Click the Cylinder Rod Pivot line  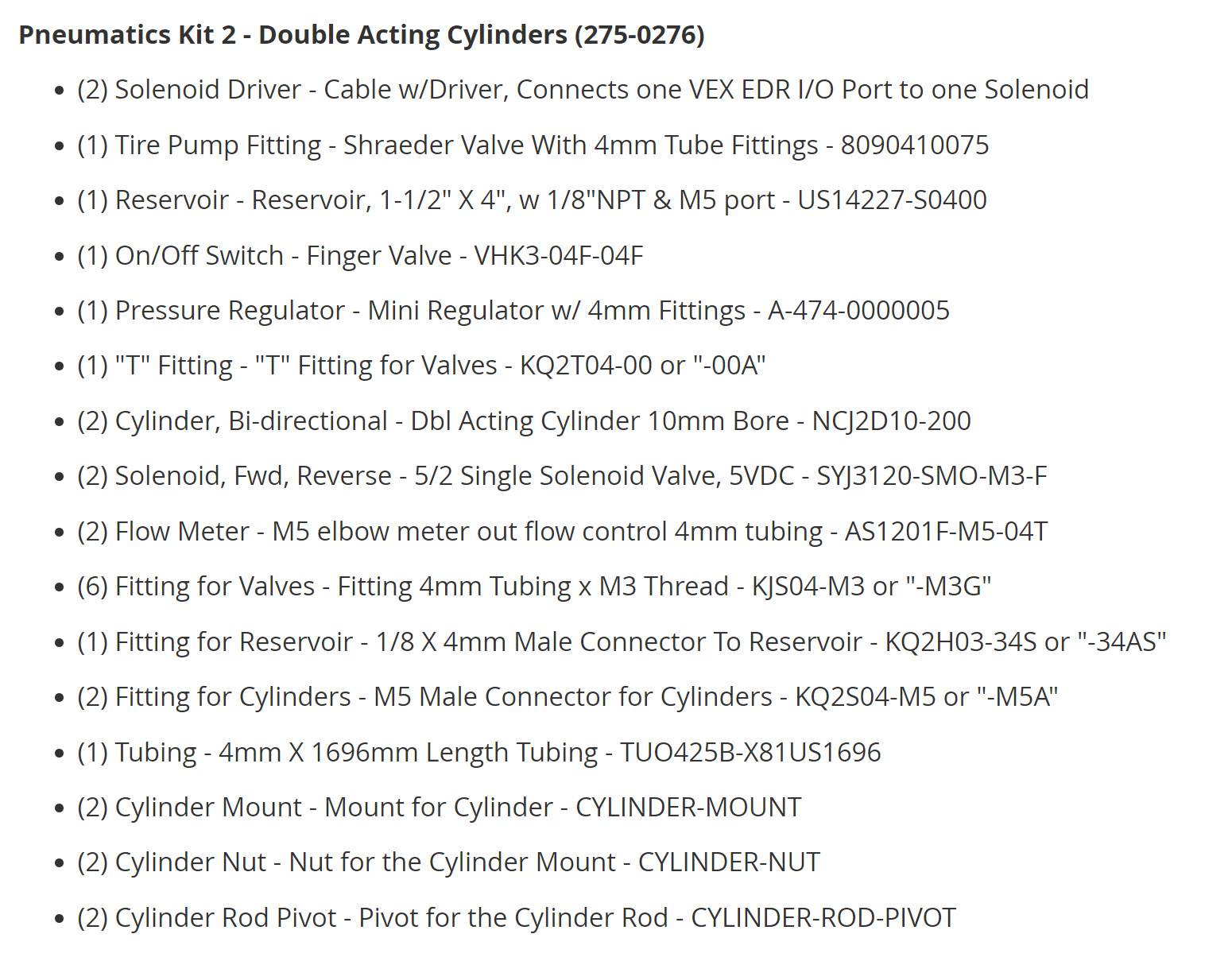tap(516, 918)
